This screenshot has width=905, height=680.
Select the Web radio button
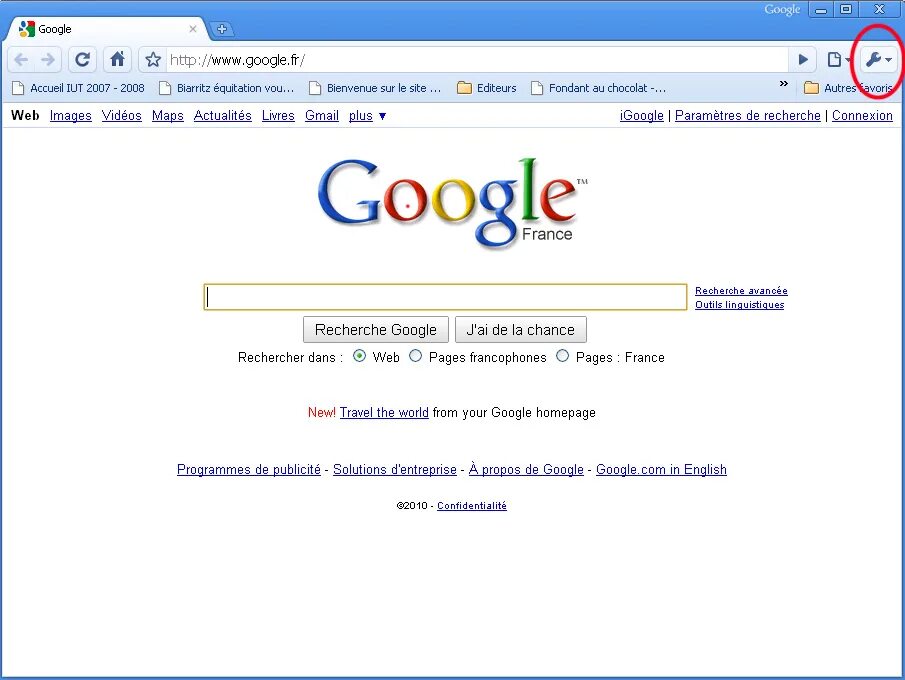(359, 356)
